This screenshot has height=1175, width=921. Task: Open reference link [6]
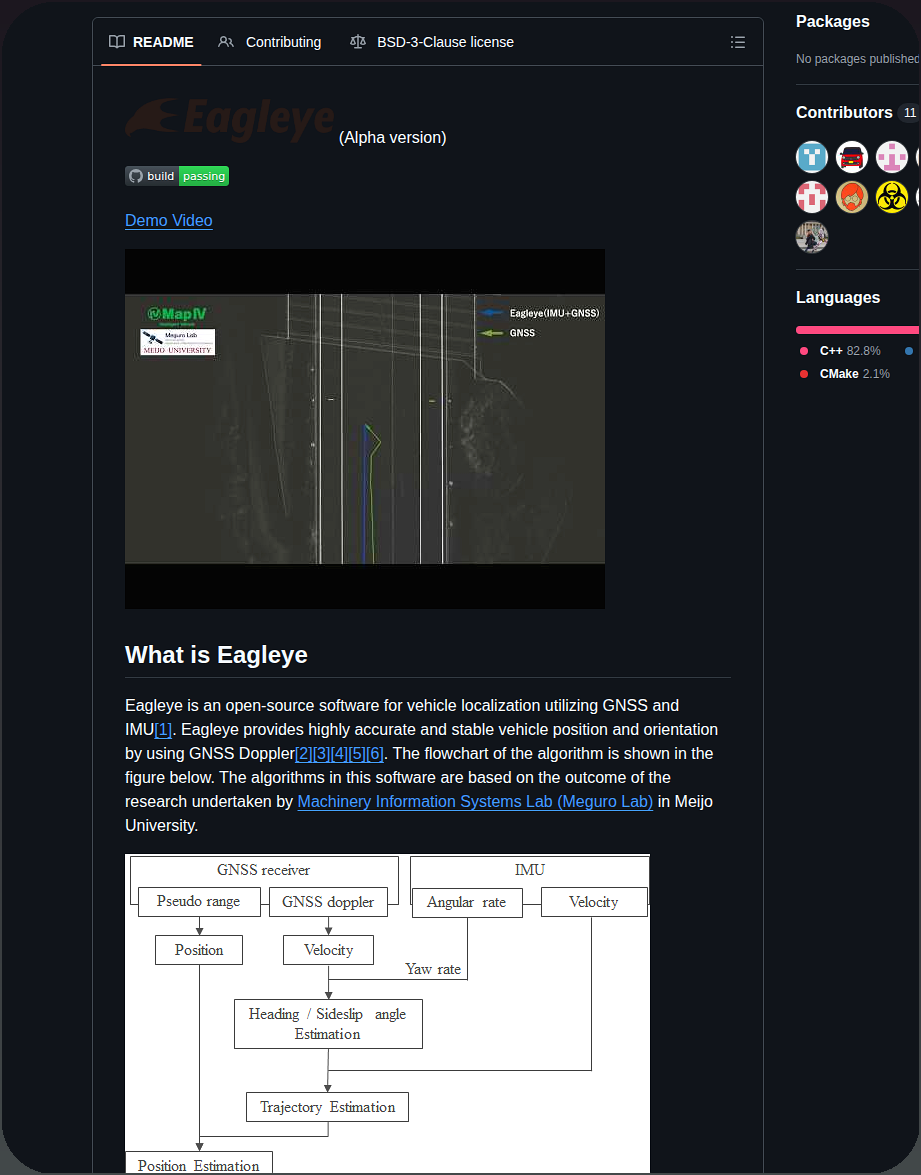pos(375,754)
